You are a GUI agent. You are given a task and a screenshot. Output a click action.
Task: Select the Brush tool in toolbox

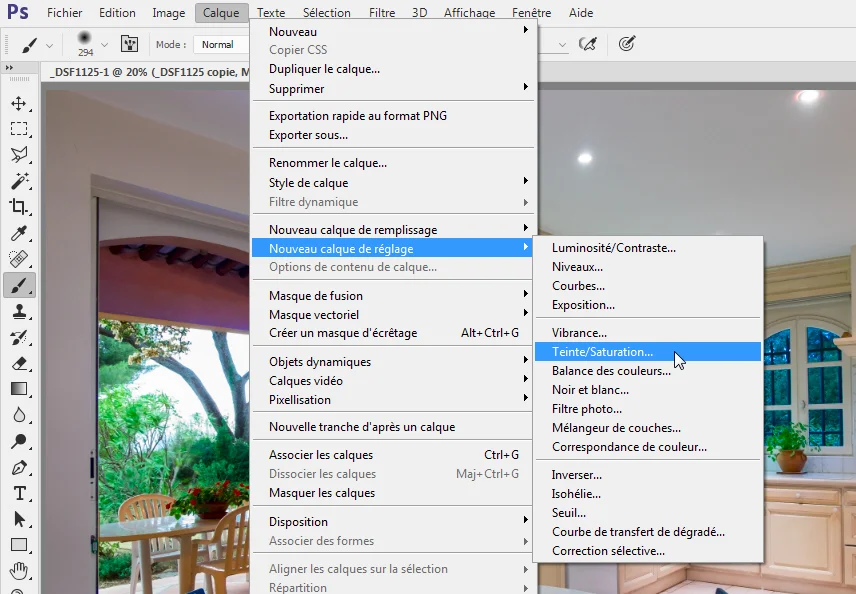[19, 285]
